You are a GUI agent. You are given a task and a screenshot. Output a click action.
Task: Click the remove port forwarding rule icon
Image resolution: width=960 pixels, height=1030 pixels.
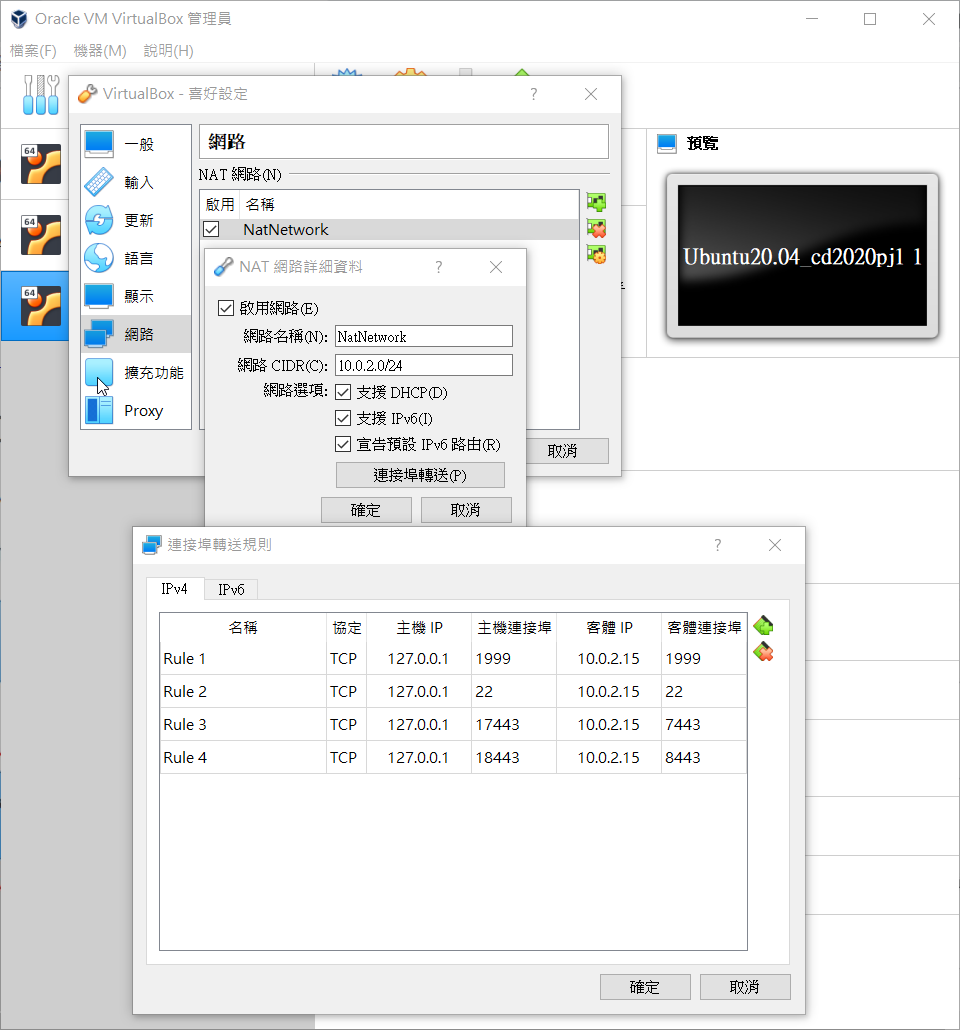pos(764,653)
